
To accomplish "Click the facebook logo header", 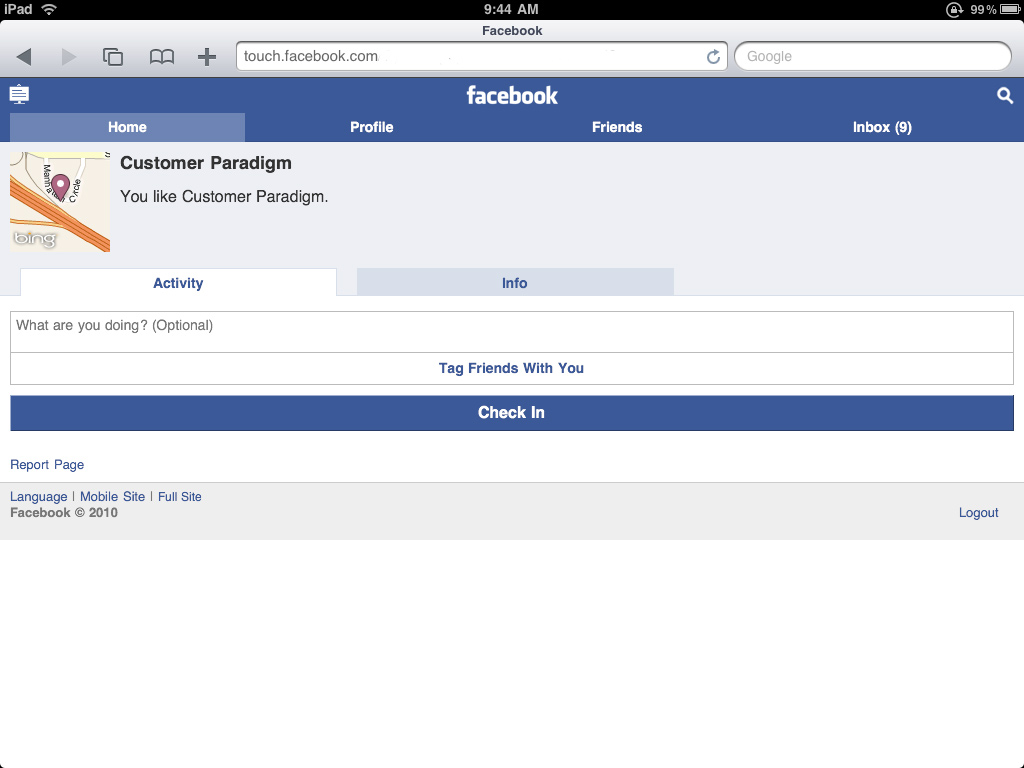I will pos(512,96).
